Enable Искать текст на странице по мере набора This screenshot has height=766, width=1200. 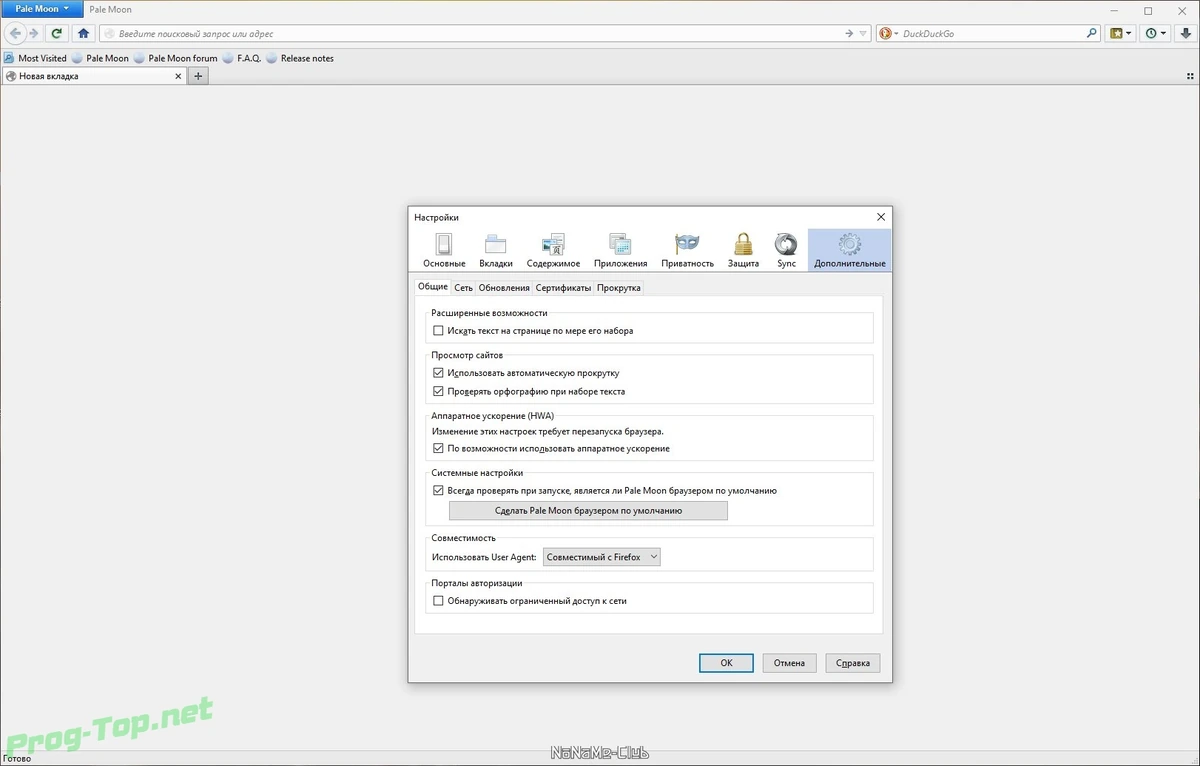click(438, 331)
